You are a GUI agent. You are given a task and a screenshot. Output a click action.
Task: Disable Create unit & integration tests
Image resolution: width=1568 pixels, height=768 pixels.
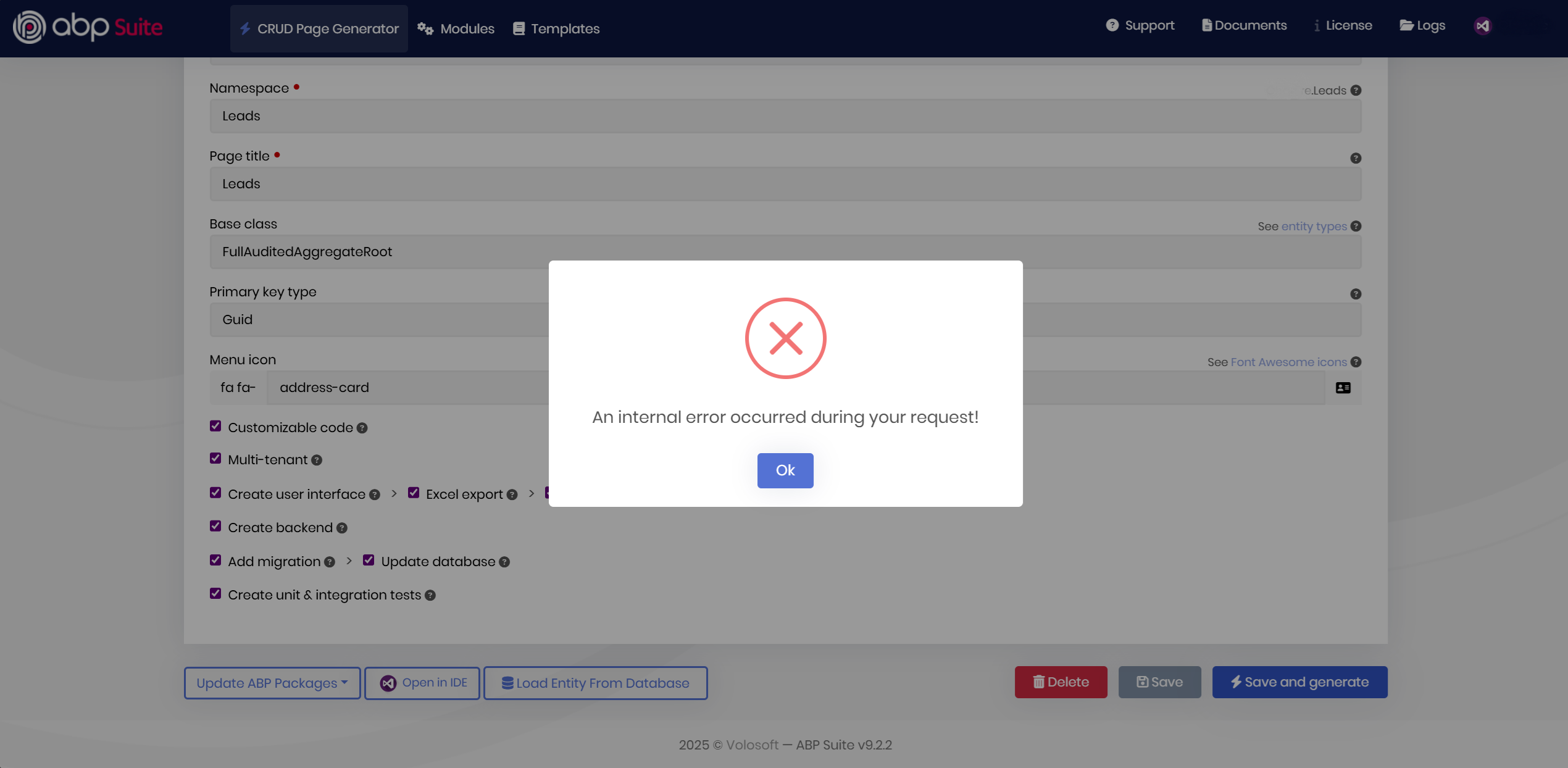coord(215,594)
